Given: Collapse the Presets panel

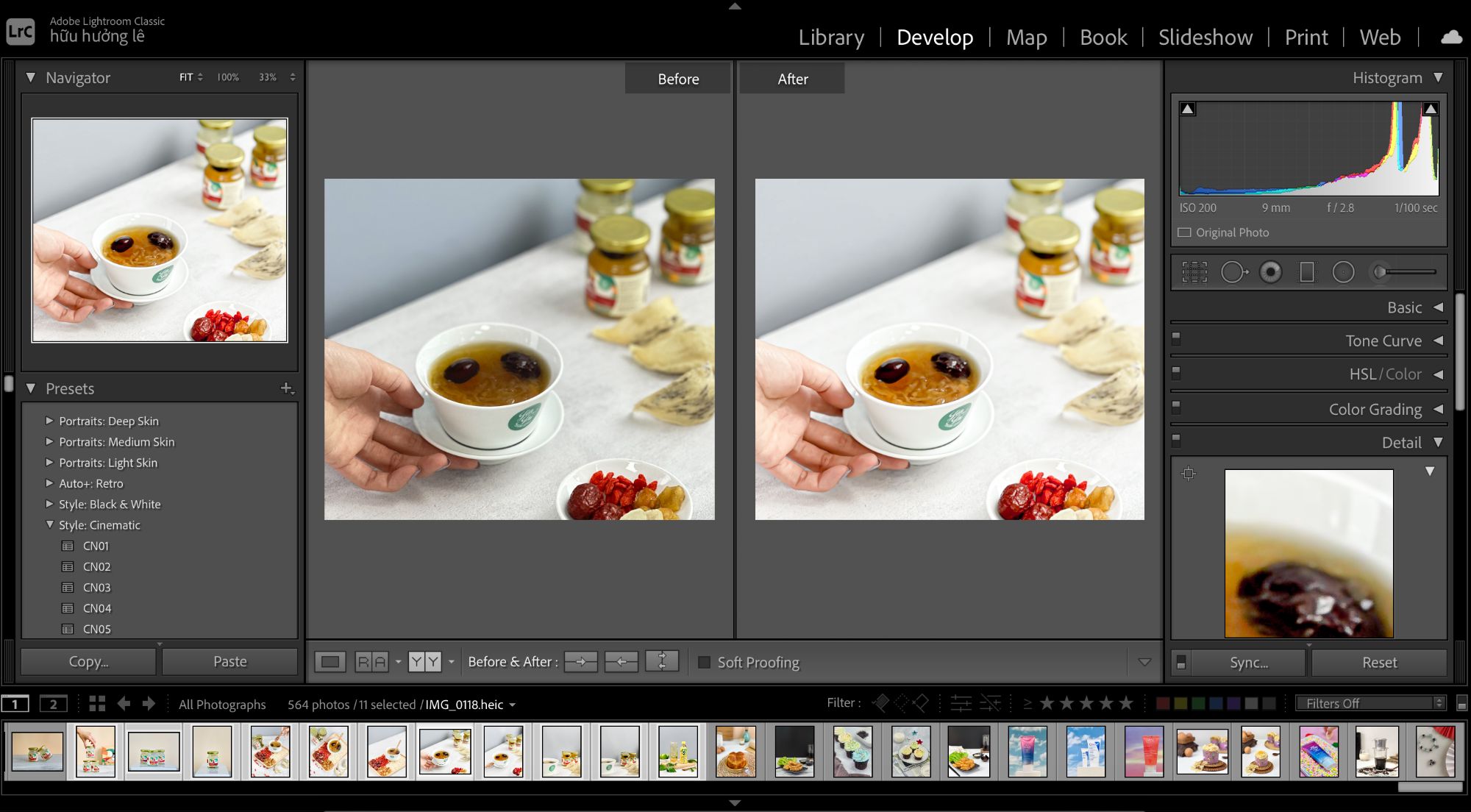Looking at the screenshot, I should tap(30, 388).
